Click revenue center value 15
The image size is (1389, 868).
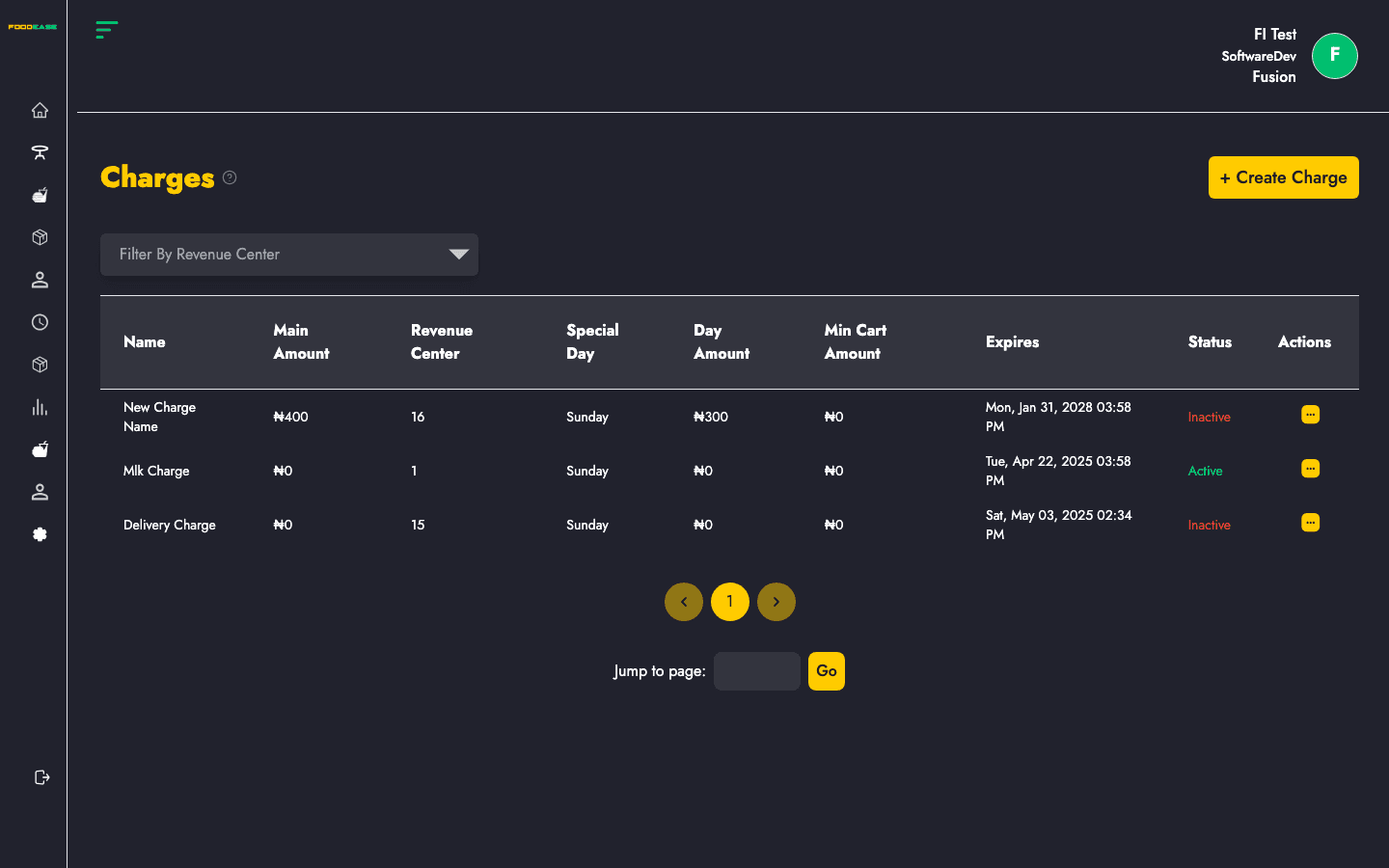[x=418, y=525]
